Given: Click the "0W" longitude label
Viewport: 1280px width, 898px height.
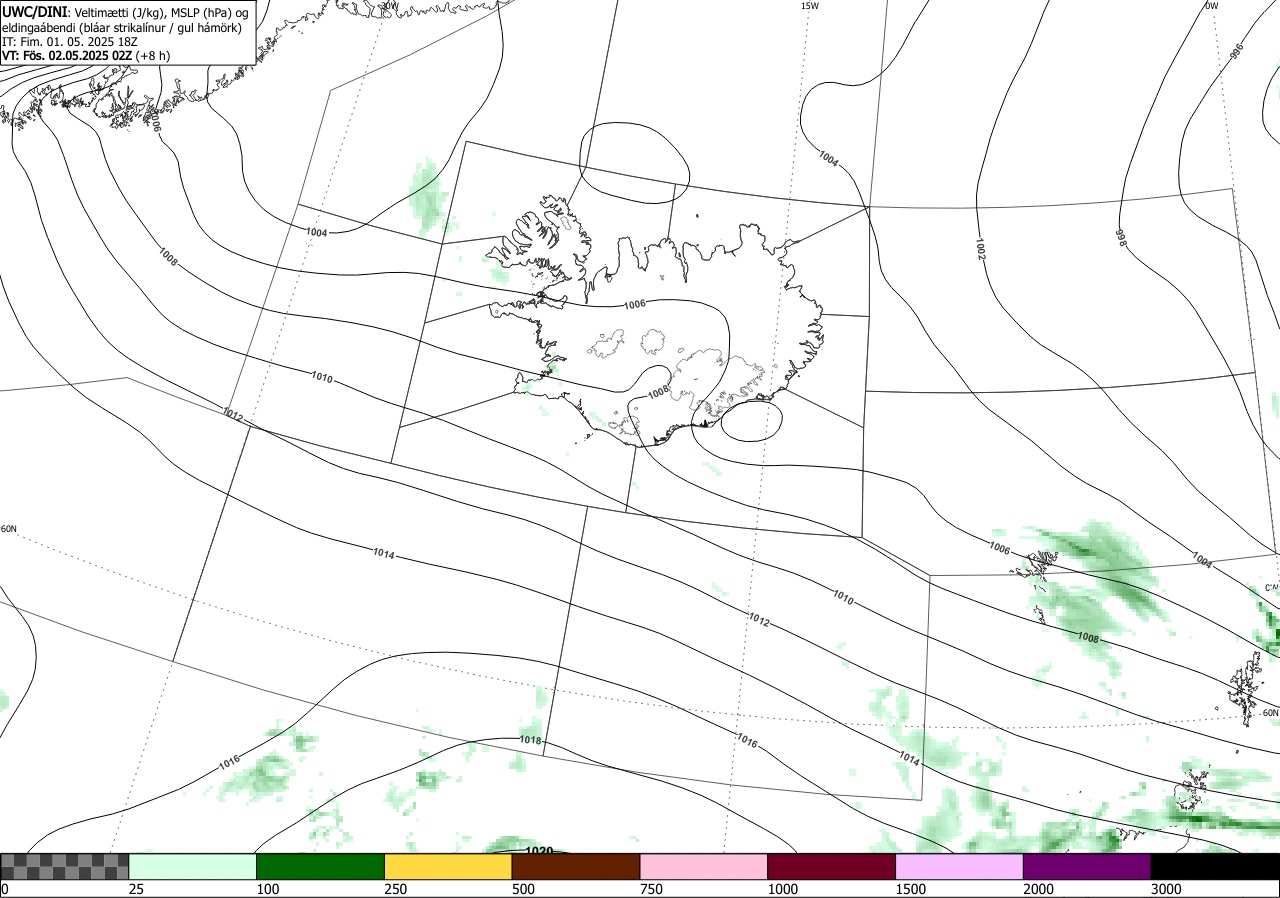Looking at the screenshot, I should pyautogui.click(x=1212, y=6).
